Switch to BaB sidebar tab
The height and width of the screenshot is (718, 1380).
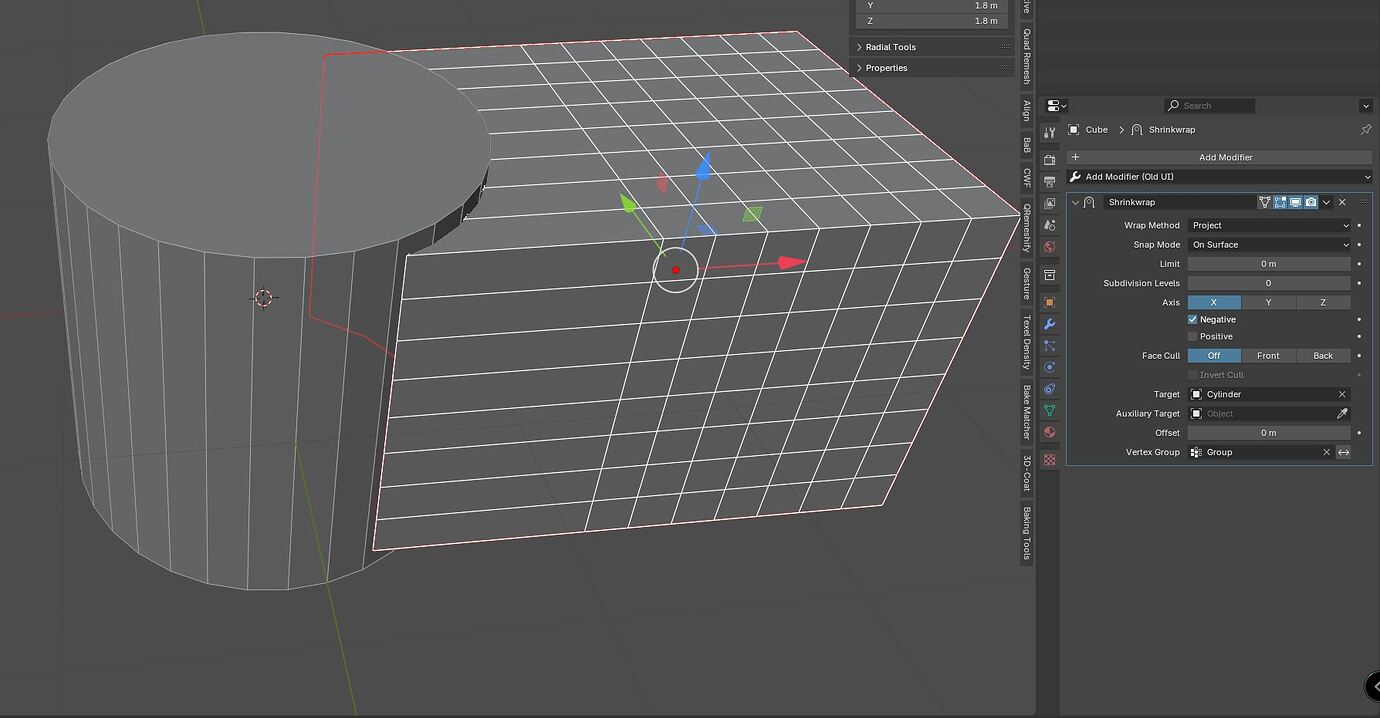coord(1026,145)
